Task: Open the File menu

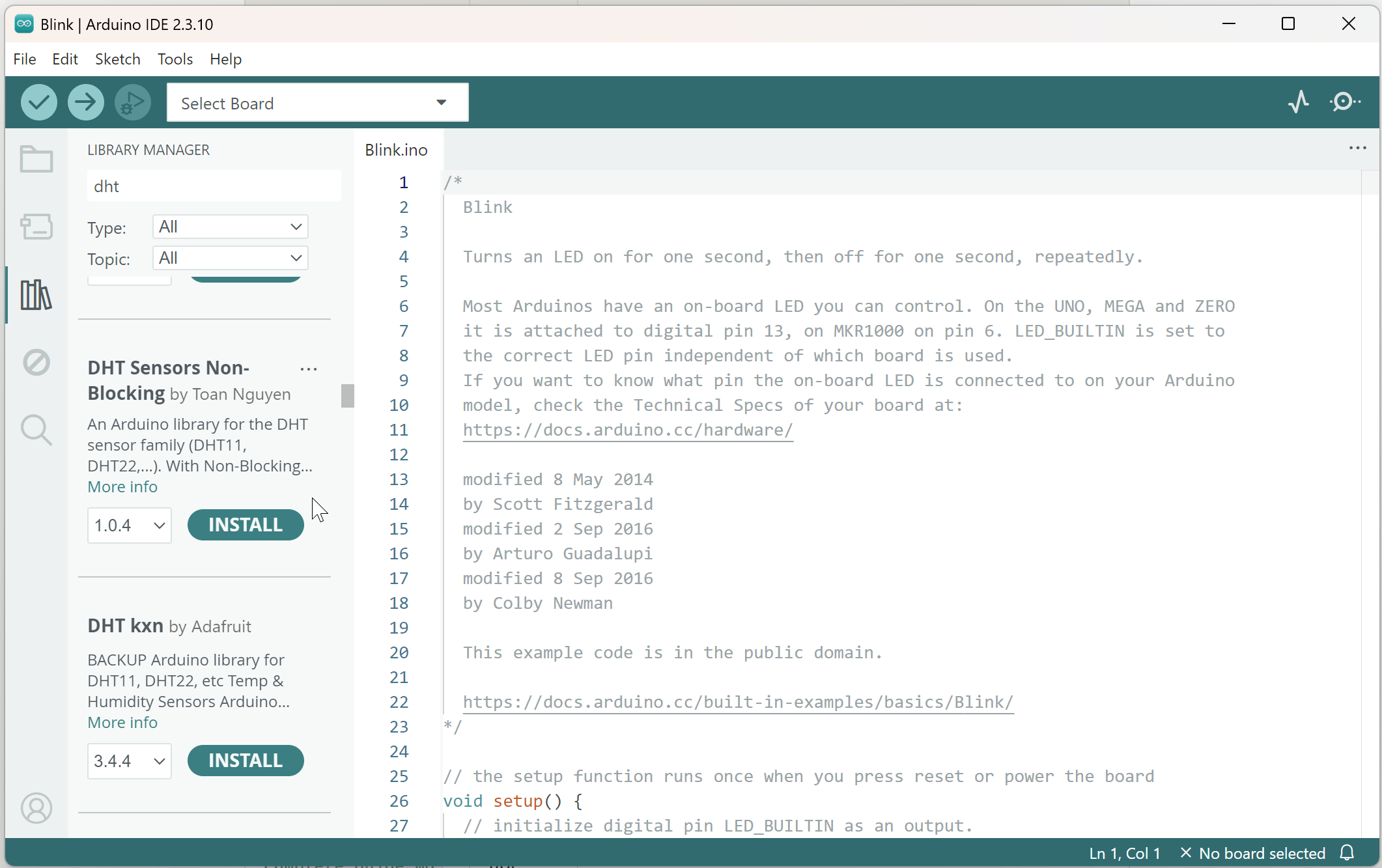Action: [25, 59]
